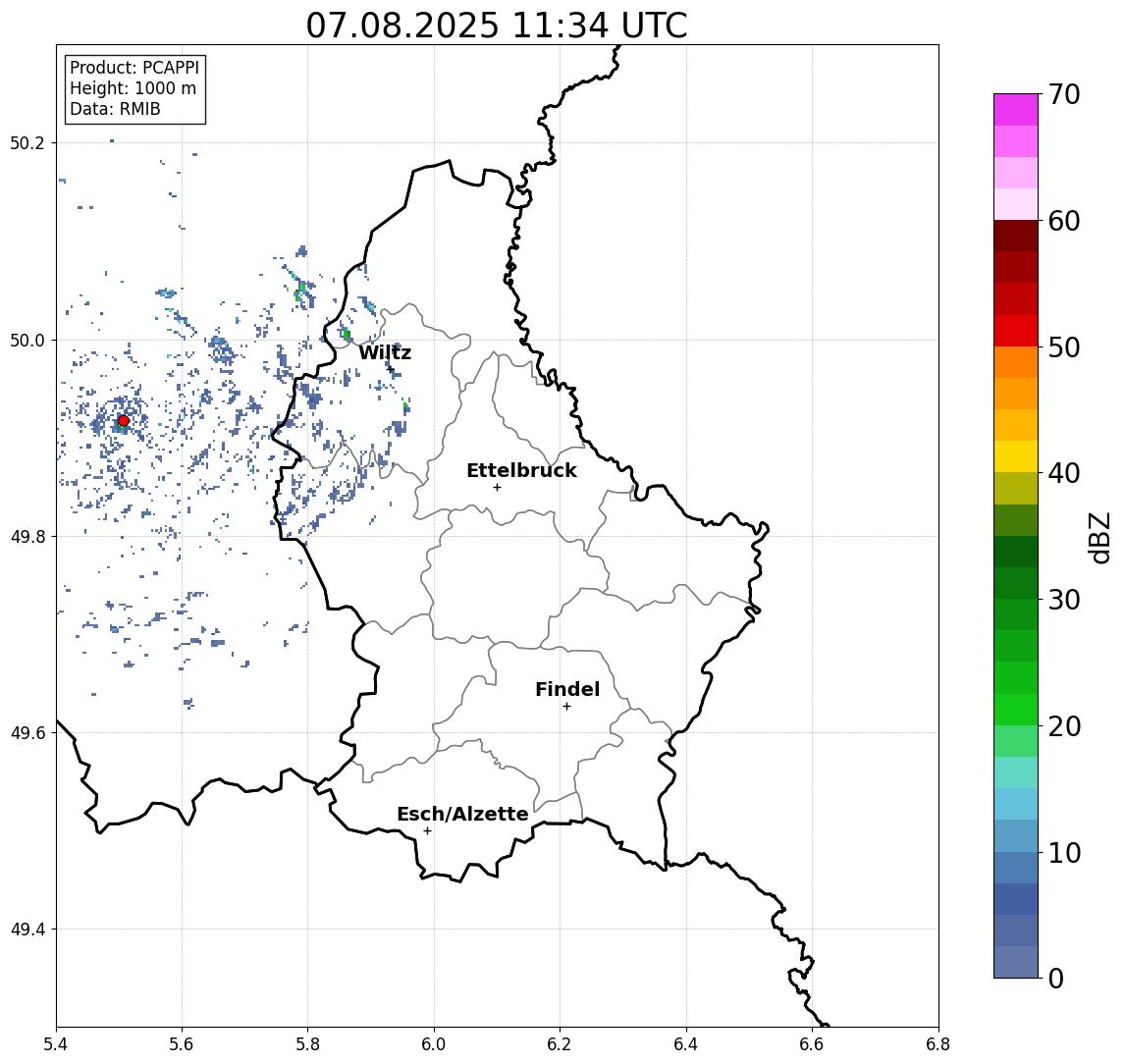
Task: Click the dark maroon colorbar segment below 60
Action: [1016, 236]
